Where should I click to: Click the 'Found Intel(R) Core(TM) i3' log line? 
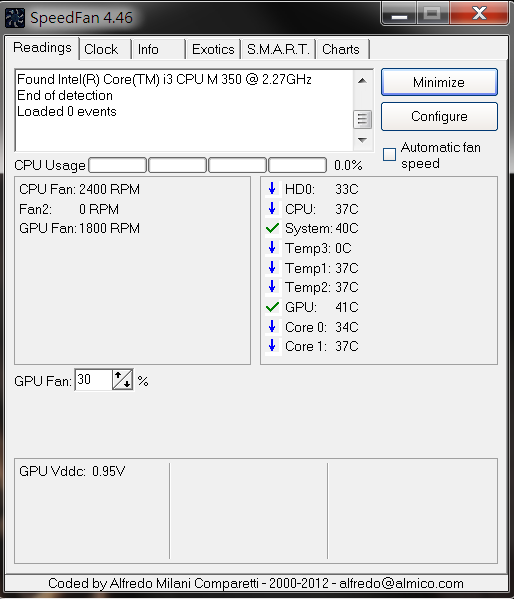click(x=164, y=79)
